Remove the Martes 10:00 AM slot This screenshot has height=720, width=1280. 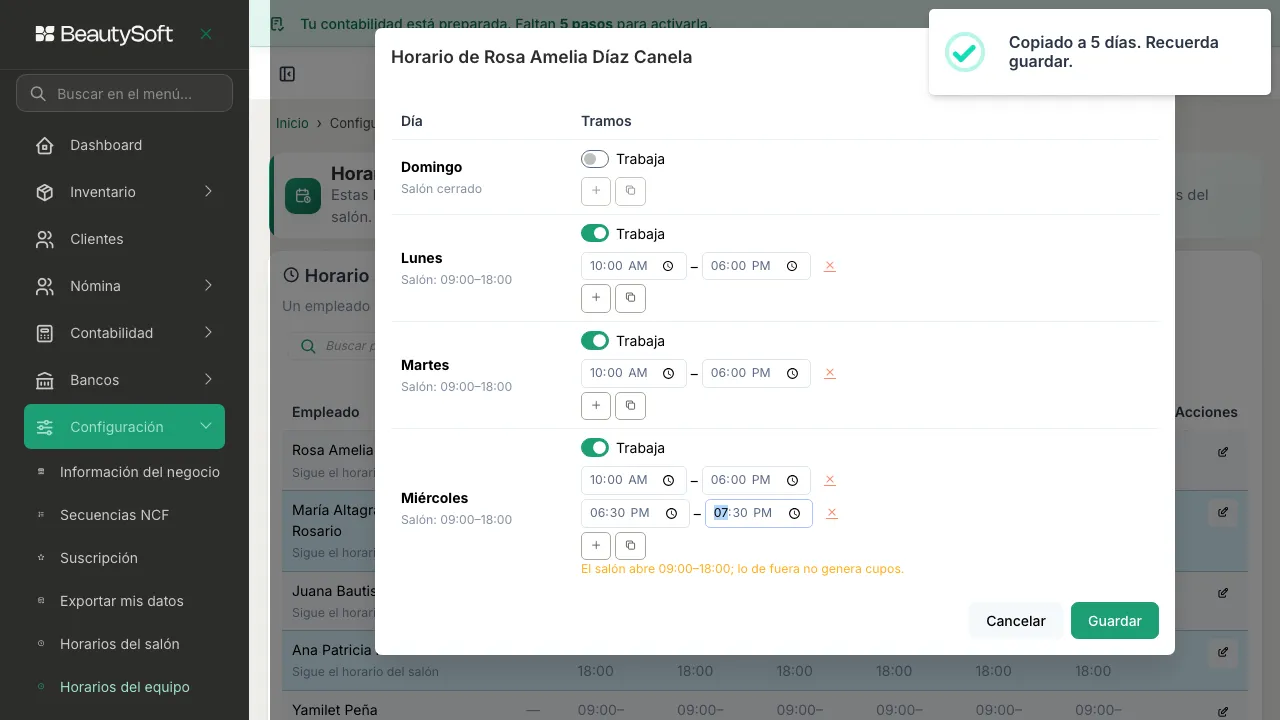coord(830,373)
